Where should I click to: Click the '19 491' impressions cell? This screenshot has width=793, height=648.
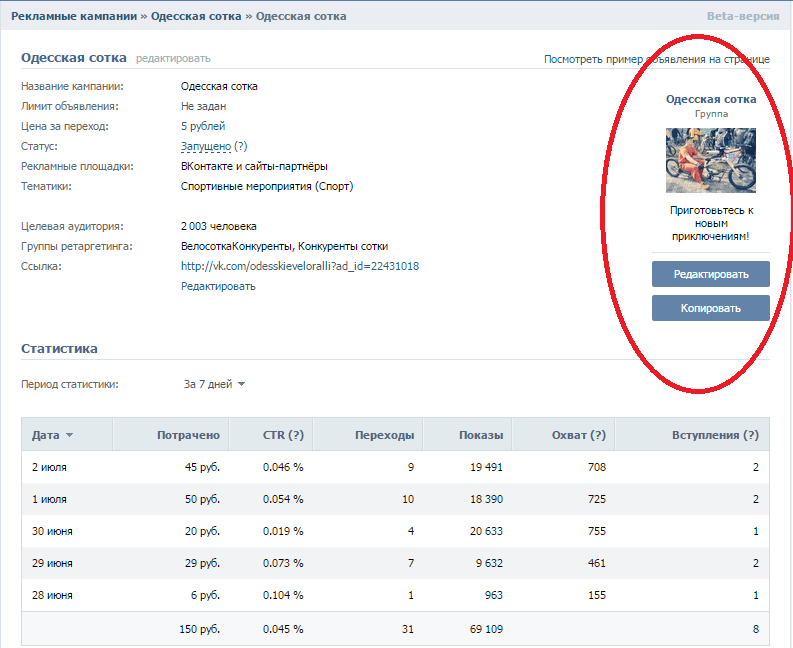pyautogui.click(x=487, y=467)
